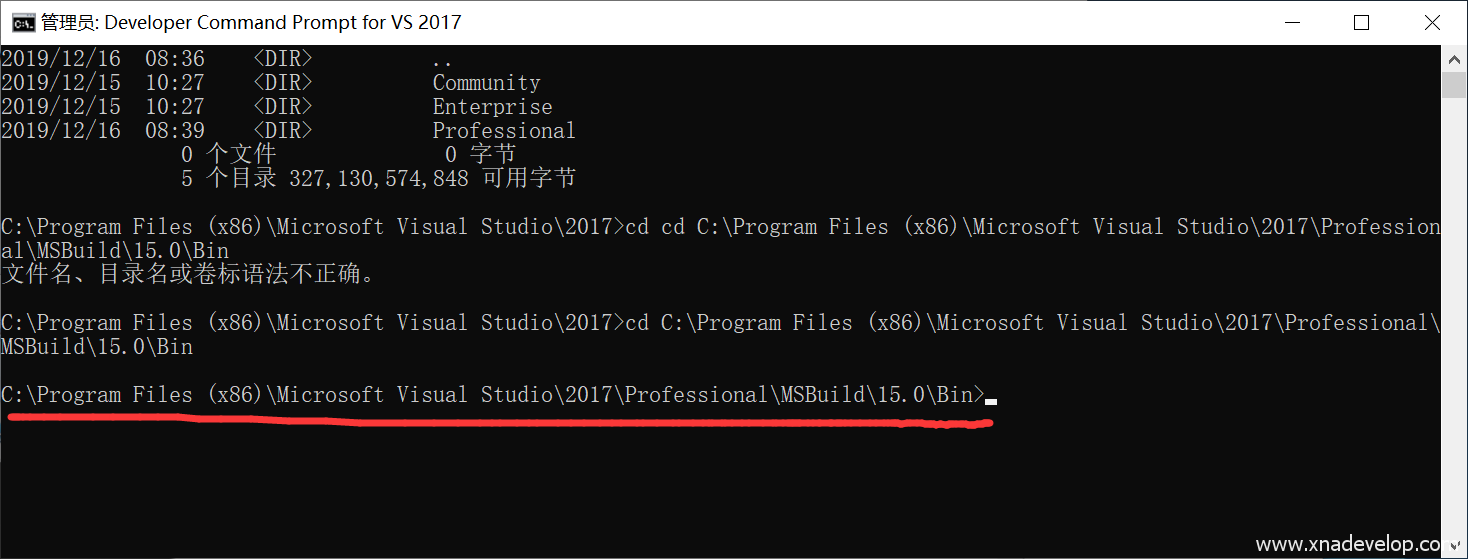Click the "0 个文件" file count text
Viewport: 1468px width, 559px height.
pos(228,155)
